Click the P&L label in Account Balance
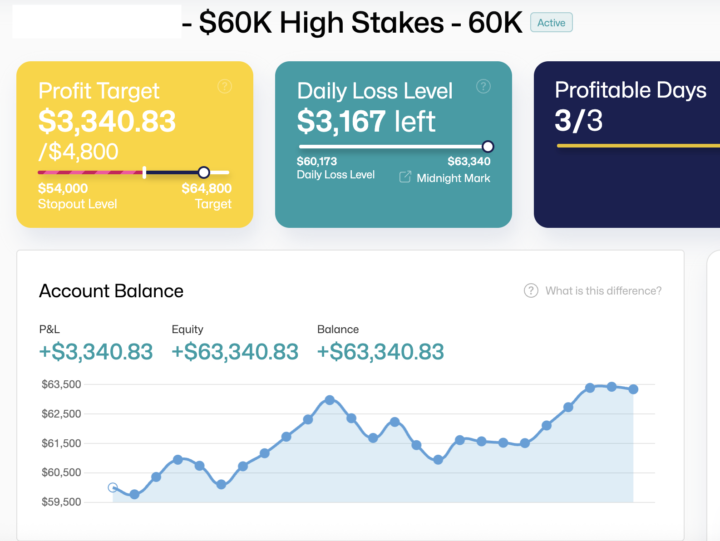 point(50,329)
